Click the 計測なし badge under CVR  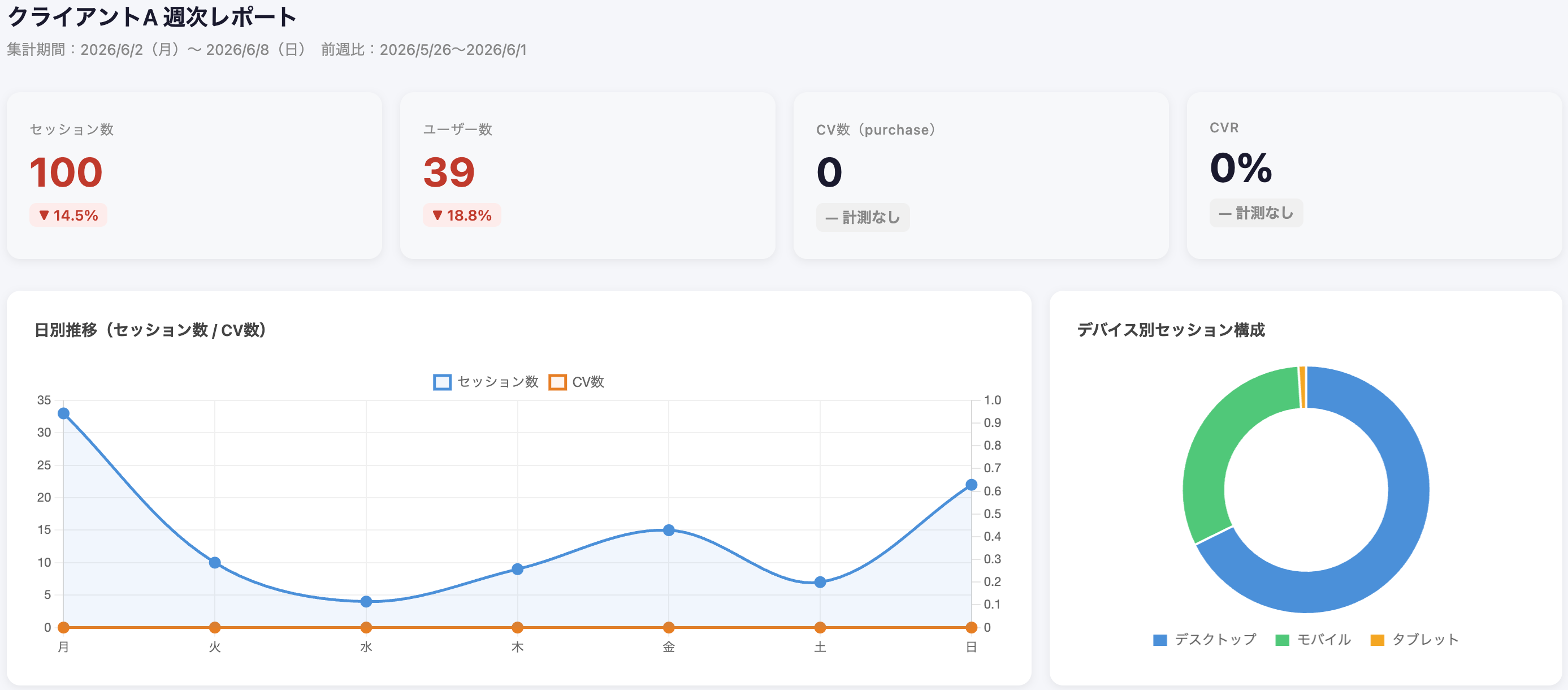point(1257,213)
